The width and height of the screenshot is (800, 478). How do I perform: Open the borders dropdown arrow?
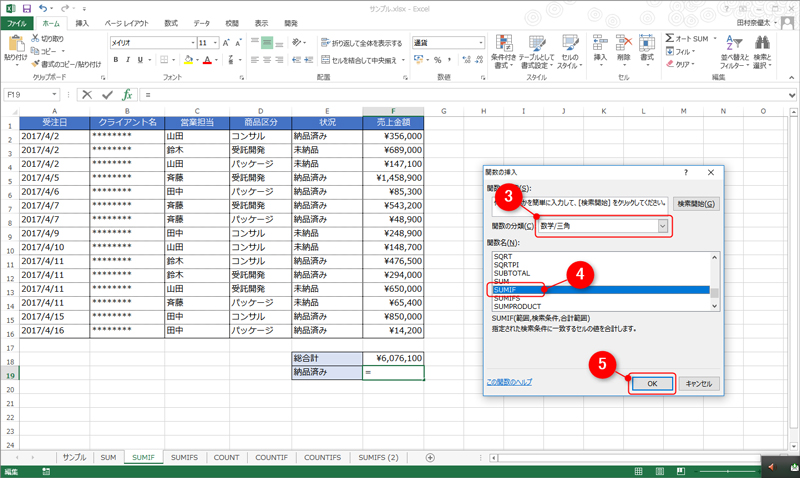tap(173, 60)
